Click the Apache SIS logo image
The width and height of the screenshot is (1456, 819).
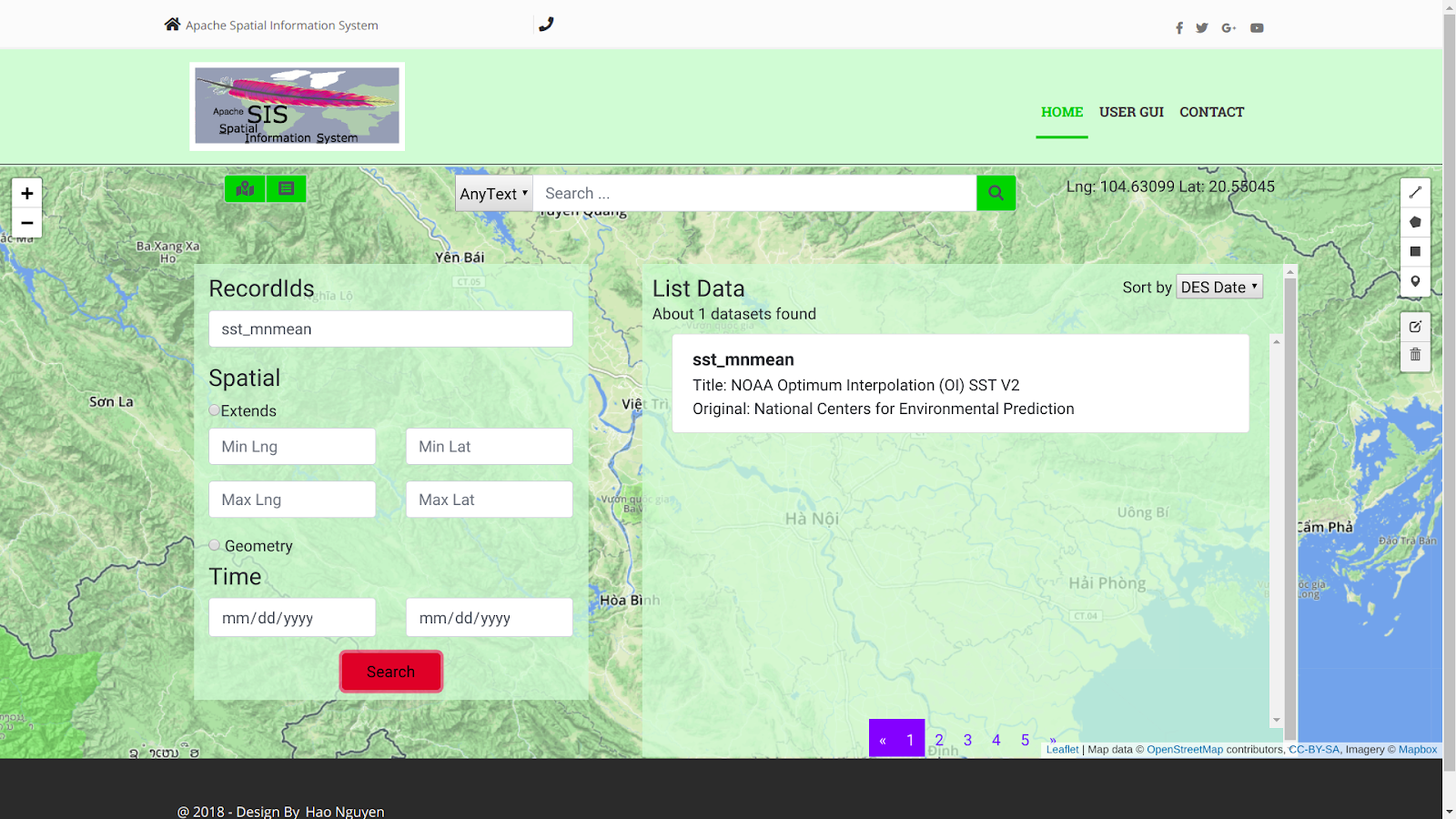[x=297, y=106]
